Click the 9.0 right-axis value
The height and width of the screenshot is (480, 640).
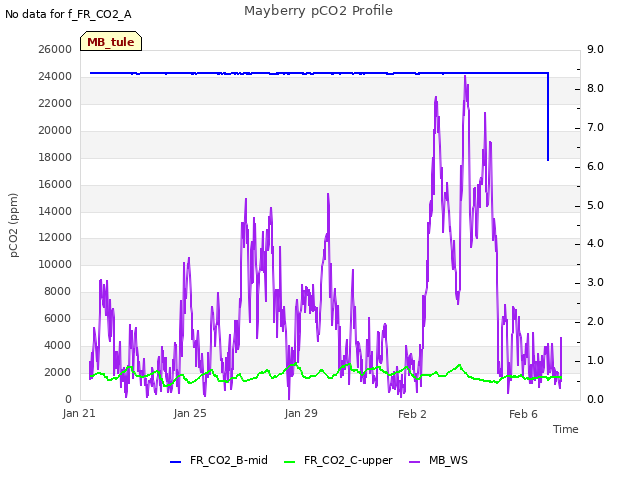(595, 49)
